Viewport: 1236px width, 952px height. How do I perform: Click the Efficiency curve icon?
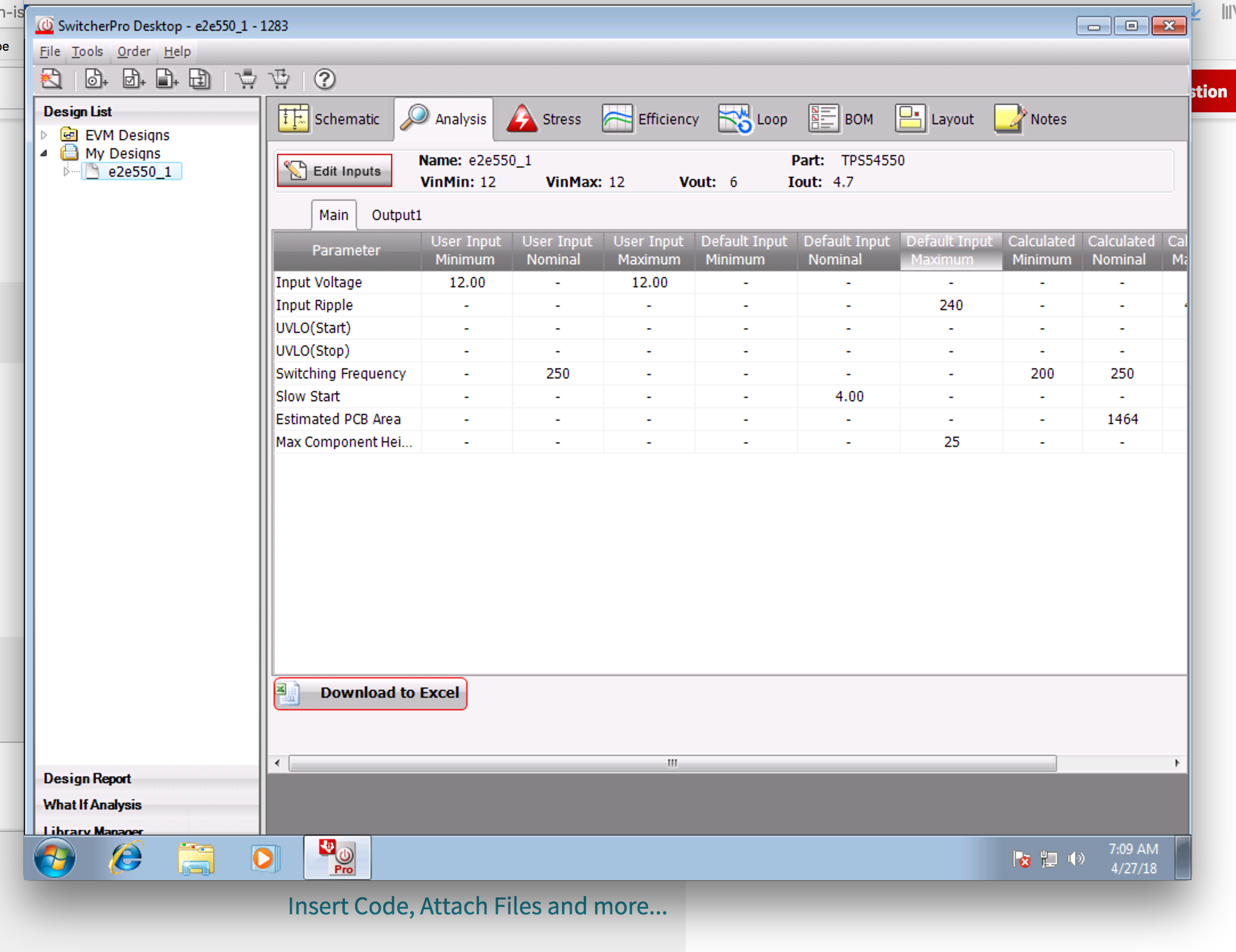pyautogui.click(x=617, y=119)
